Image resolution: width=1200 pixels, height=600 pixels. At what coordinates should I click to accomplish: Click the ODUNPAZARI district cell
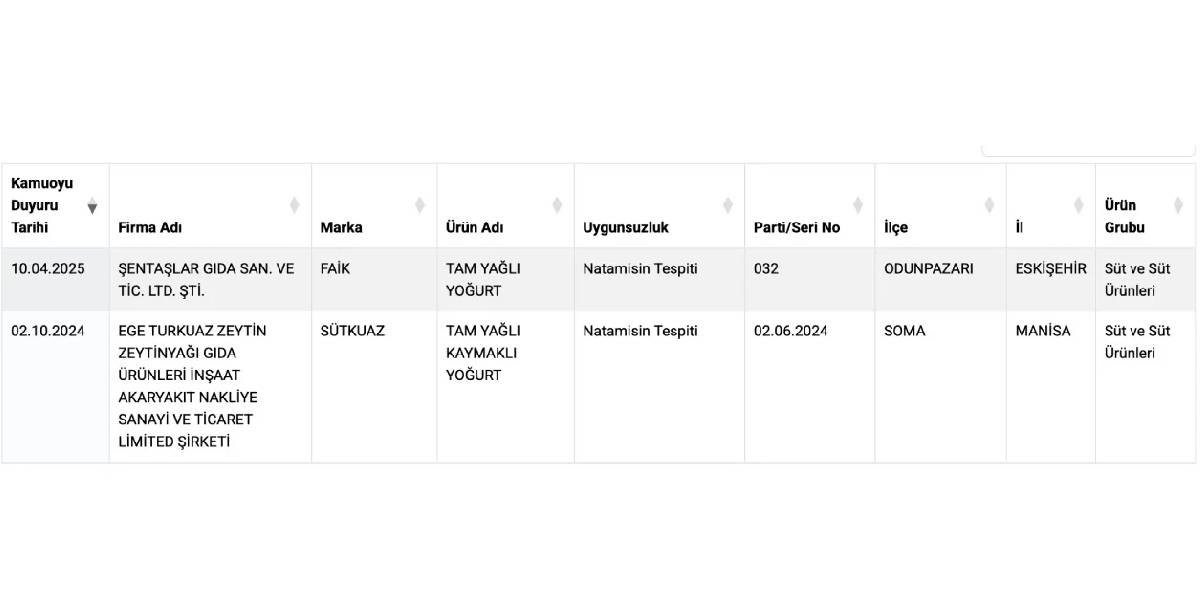pyautogui.click(x=940, y=280)
